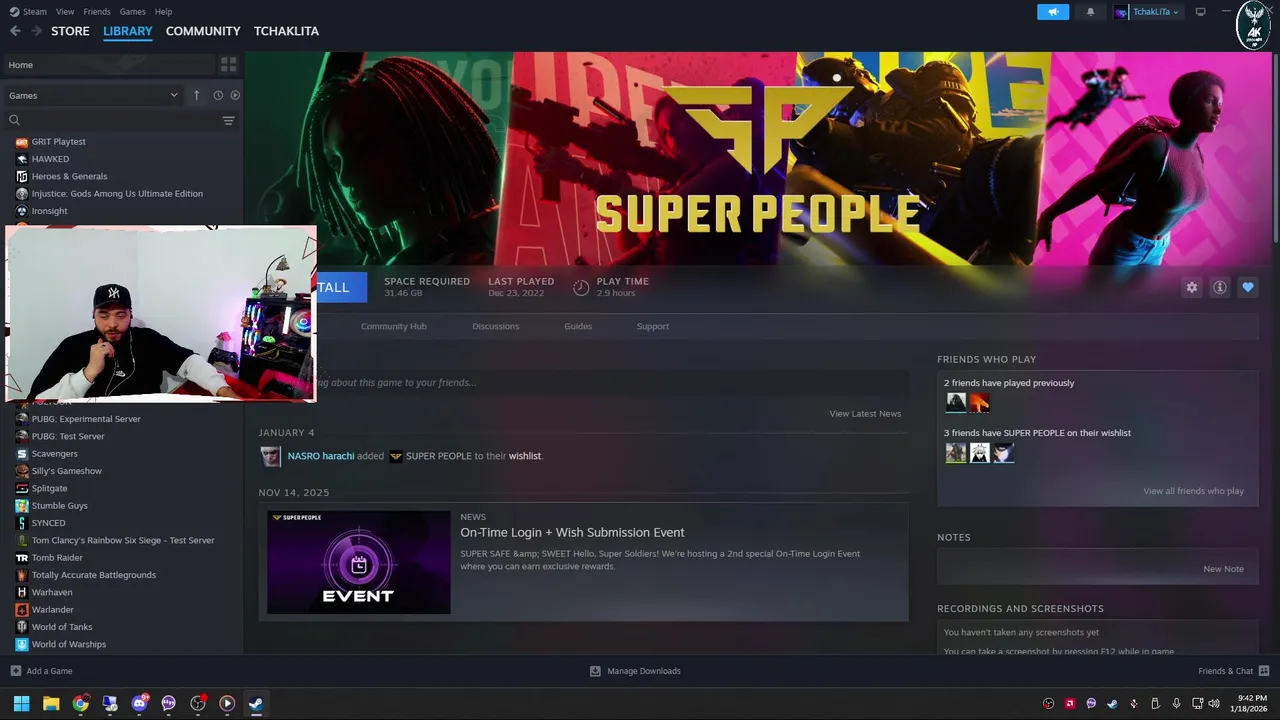Toggle sort order arrow next to Games
This screenshot has height=720, width=1280.
[196, 95]
